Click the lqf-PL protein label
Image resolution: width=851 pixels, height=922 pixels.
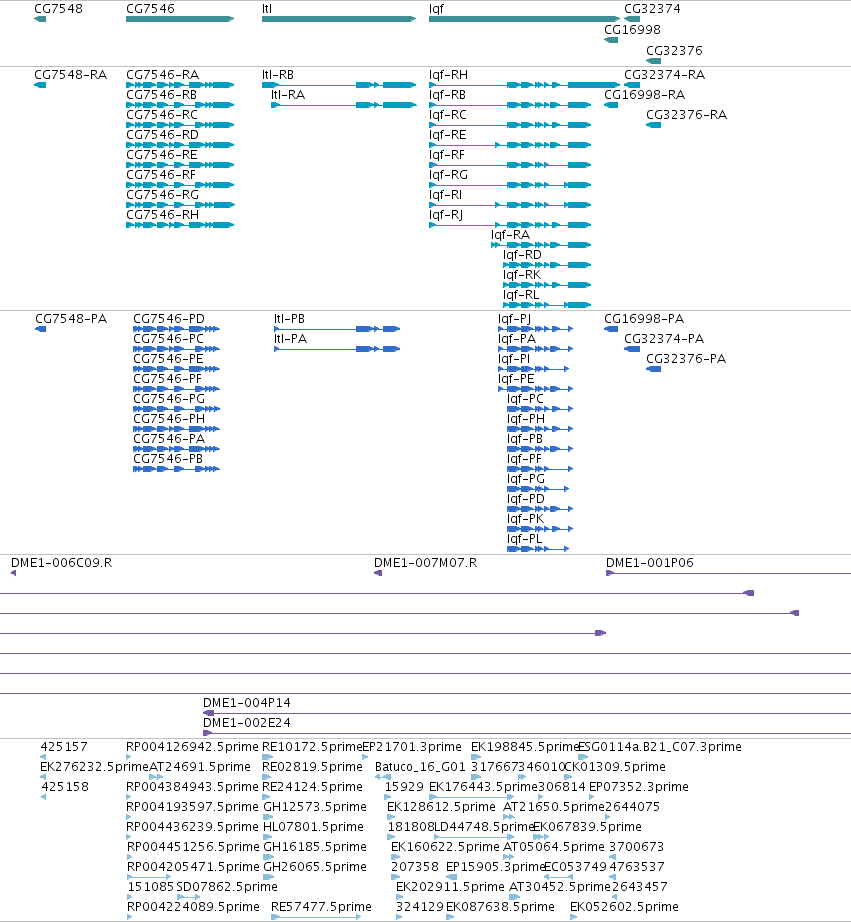pyautogui.click(x=524, y=539)
